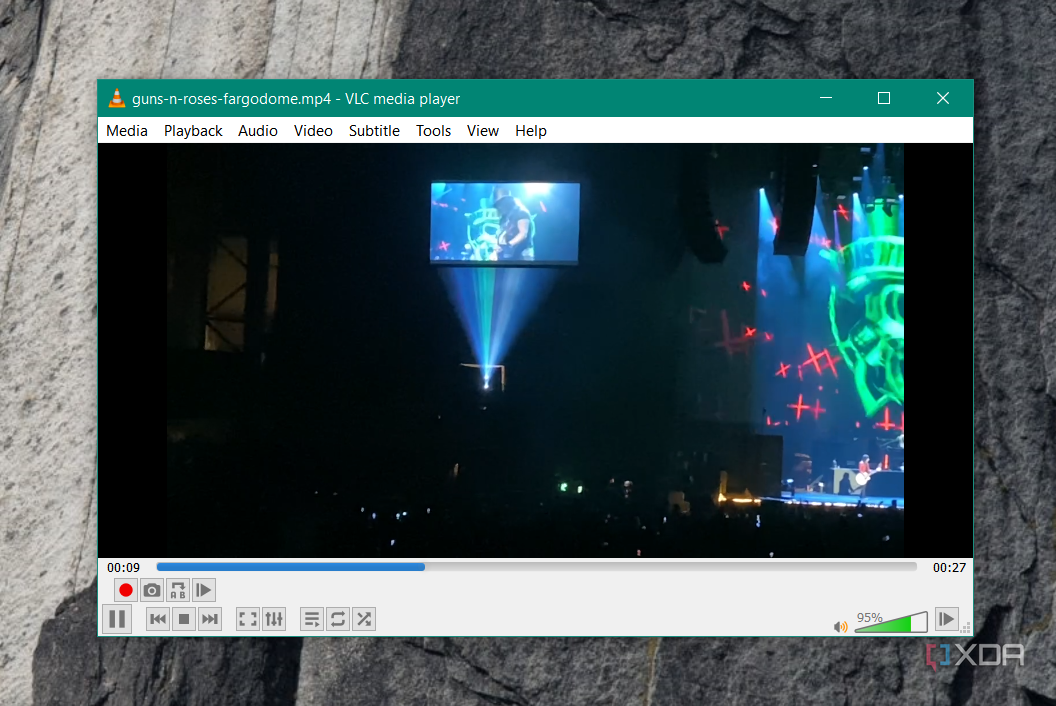
Task: Click the window resize grip corner
Action: coord(966,629)
